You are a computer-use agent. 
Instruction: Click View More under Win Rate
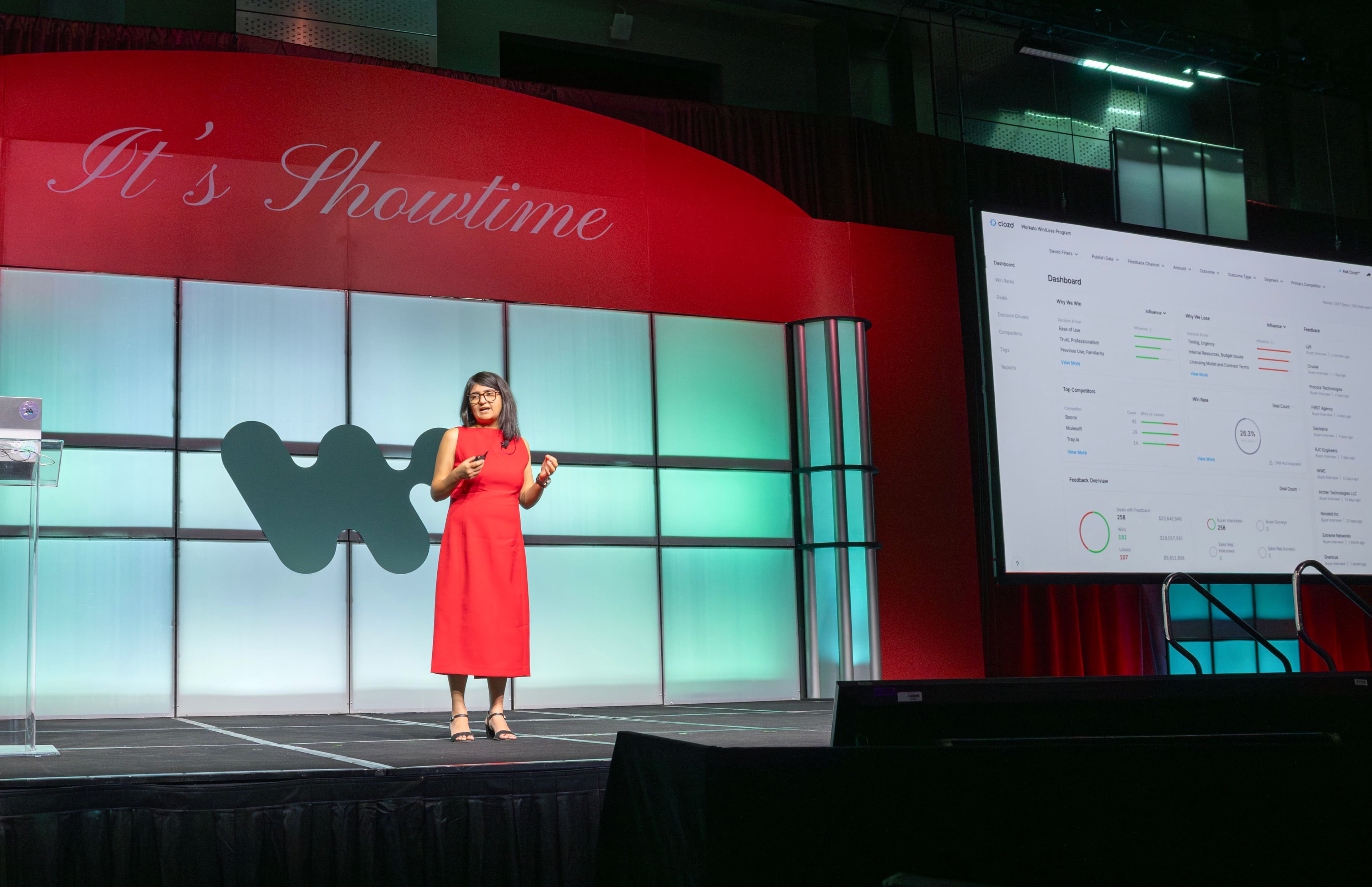click(1206, 459)
